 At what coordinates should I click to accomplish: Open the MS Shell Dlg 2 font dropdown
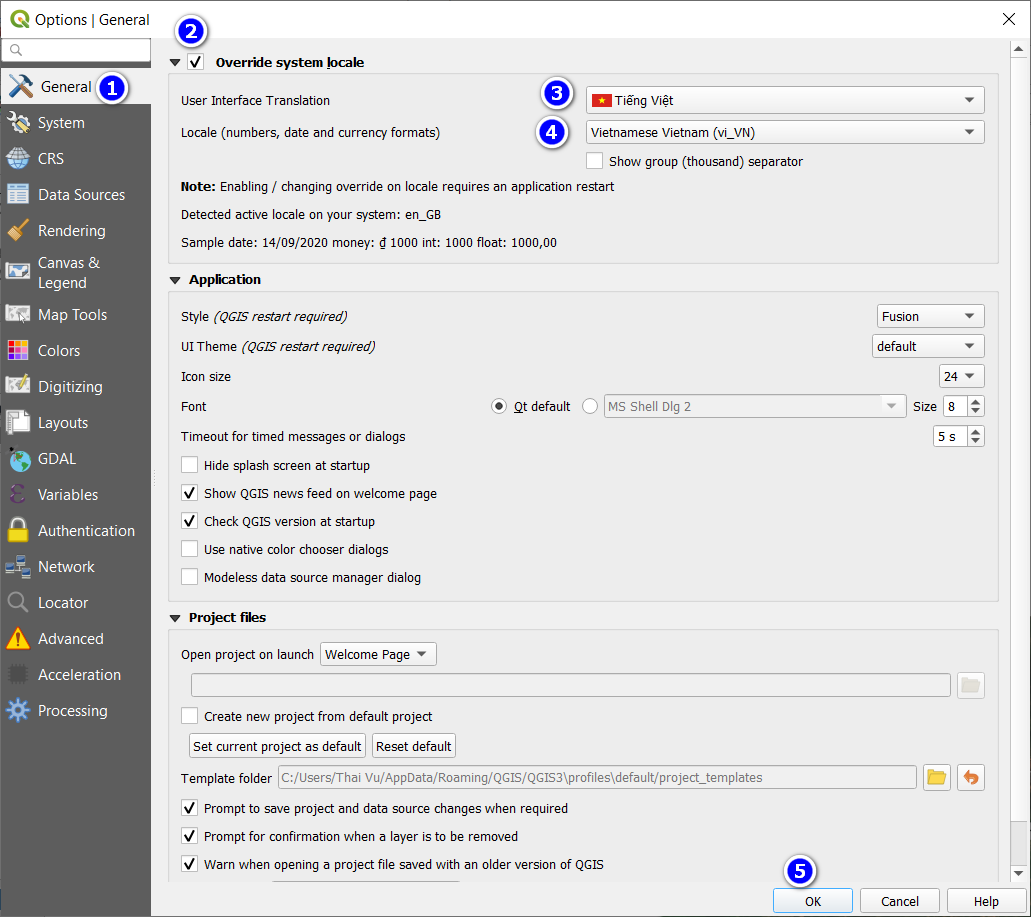[x=755, y=406]
